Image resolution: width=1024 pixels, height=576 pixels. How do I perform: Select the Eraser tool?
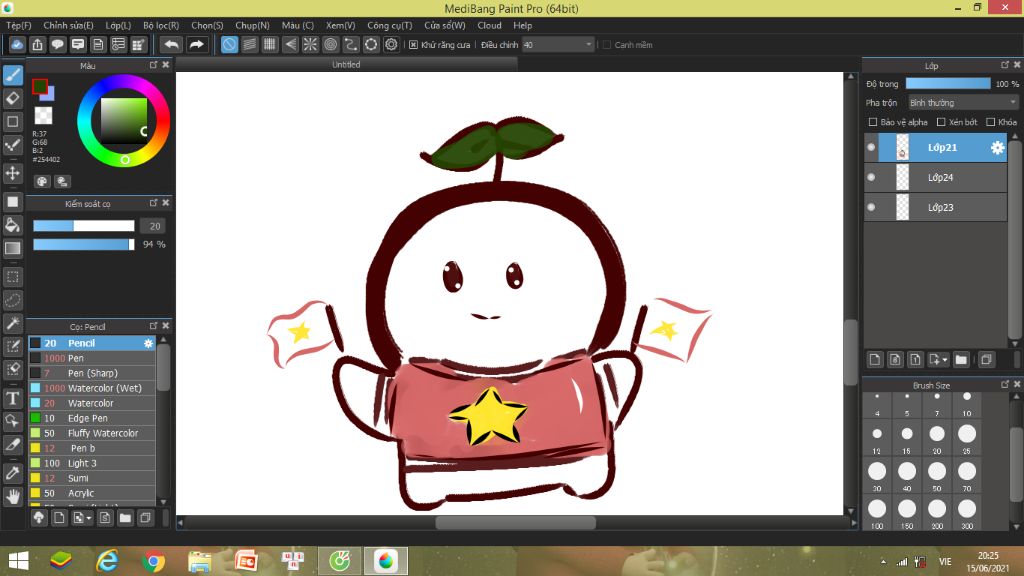pyautogui.click(x=12, y=98)
